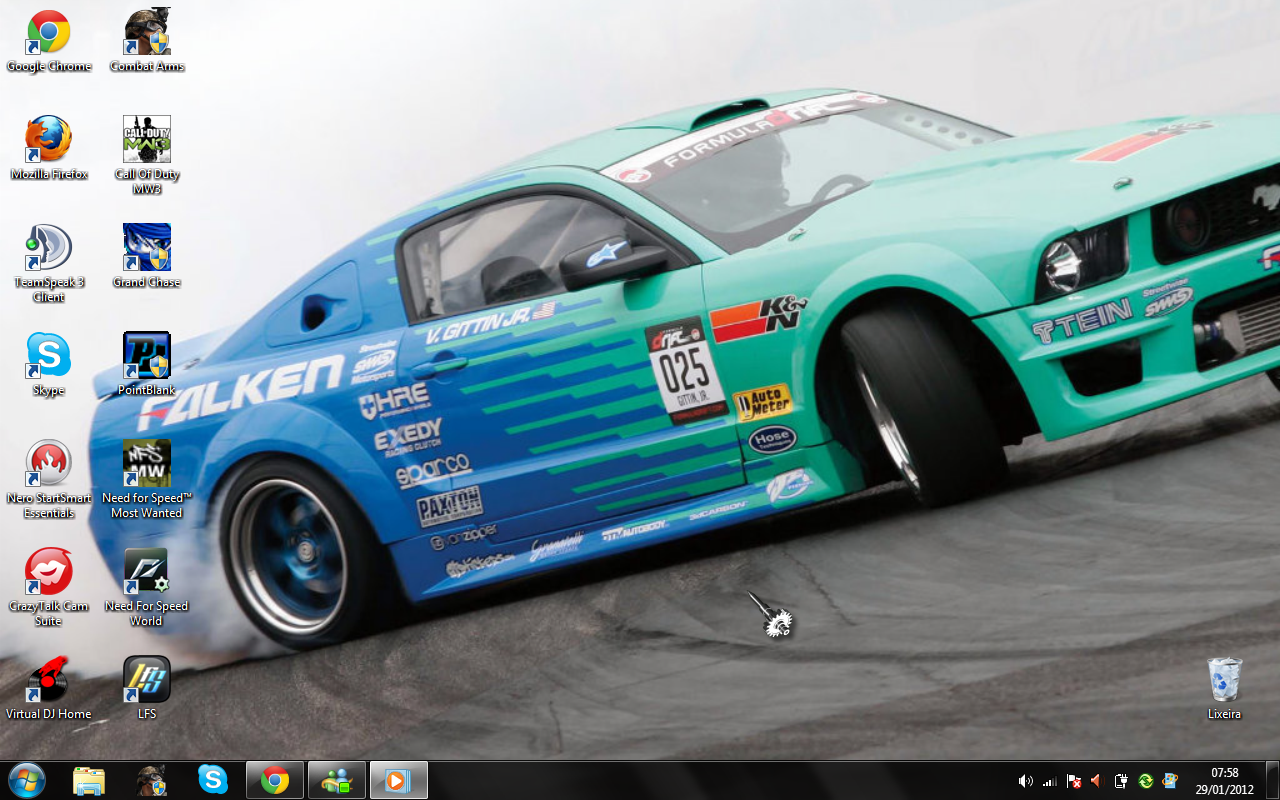Screen dimensions: 1280x800
Task: Open the clock showing 07:58
Action: pyautogui.click(x=1224, y=781)
